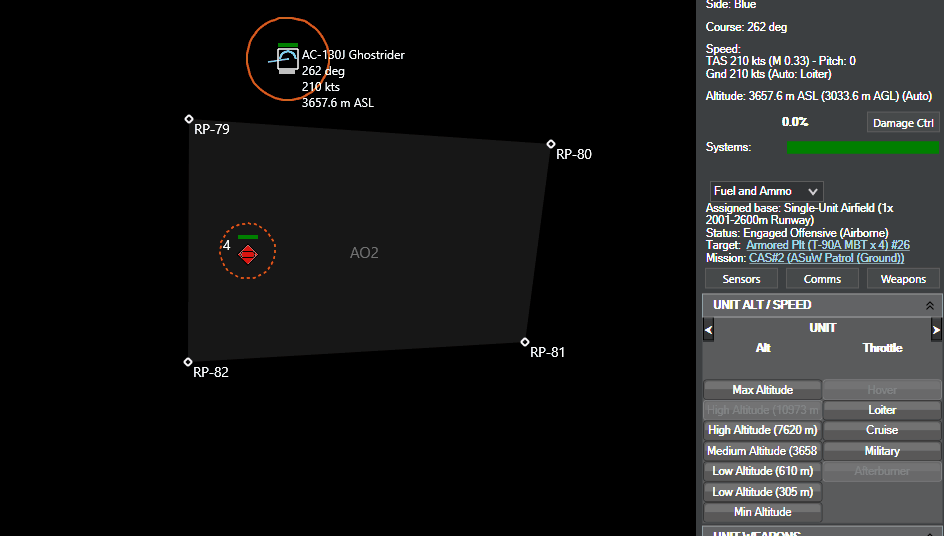Set throttle to Military
The width and height of the screenshot is (944, 536).
882,450
